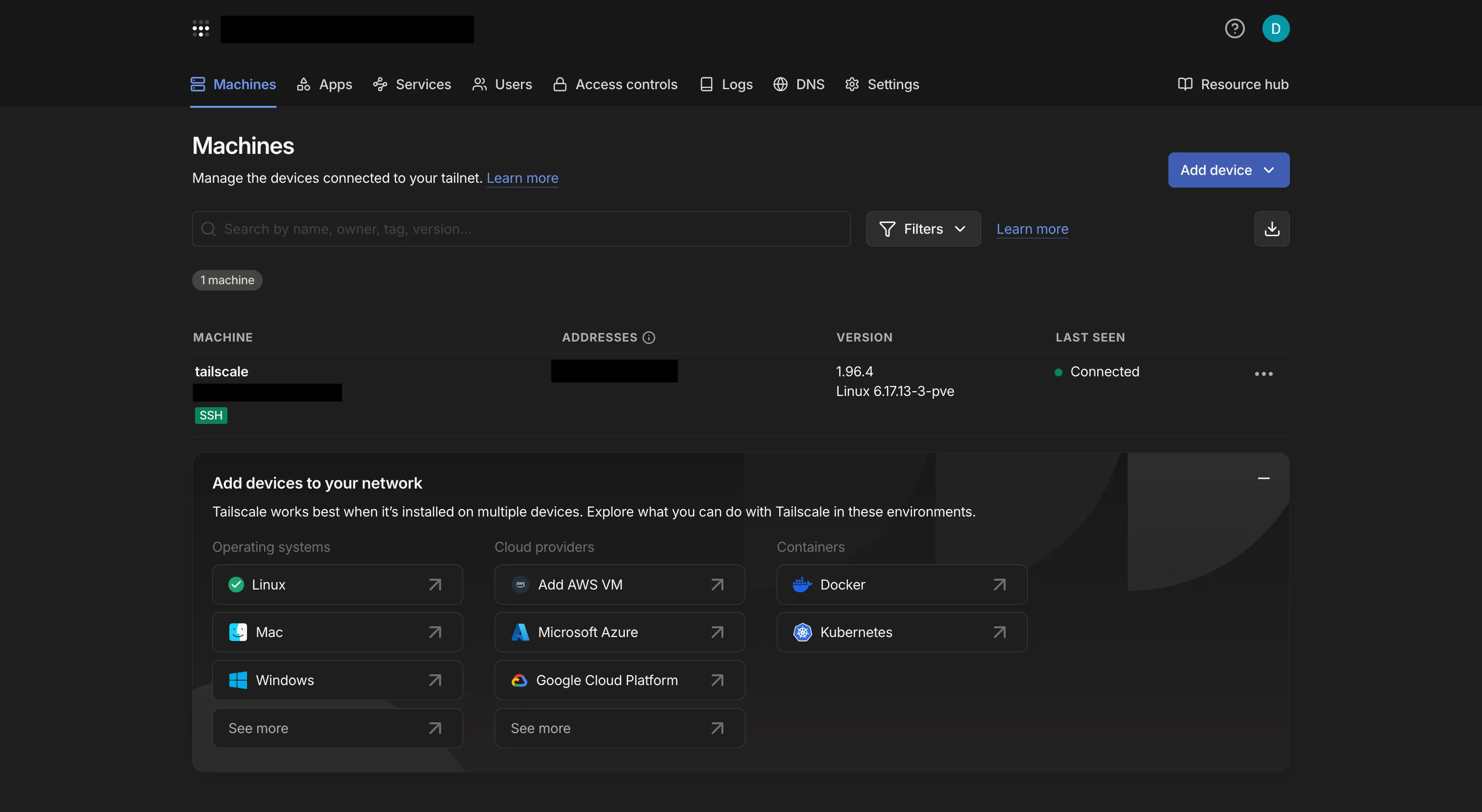Click the external arrow on Linux card

[435, 585]
